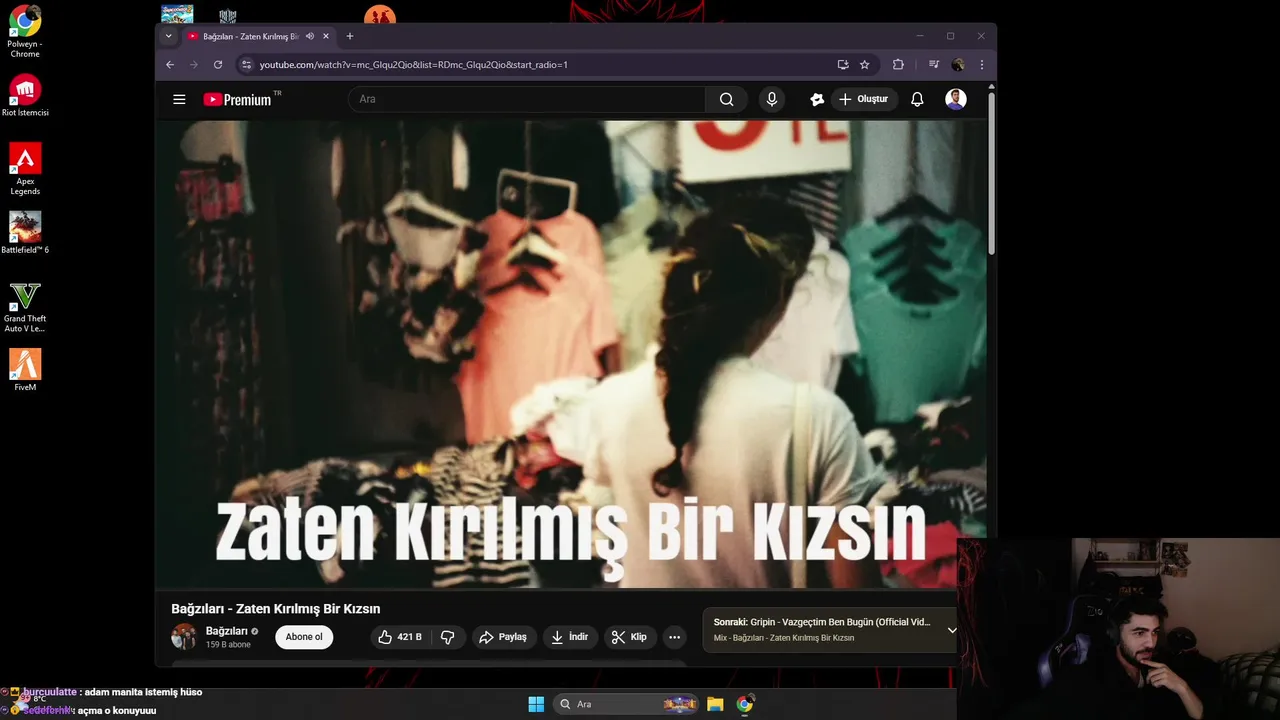Open the Polweyn - Chrome desktop shortcut
The width and height of the screenshot is (1280, 720).
coord(25,32)
